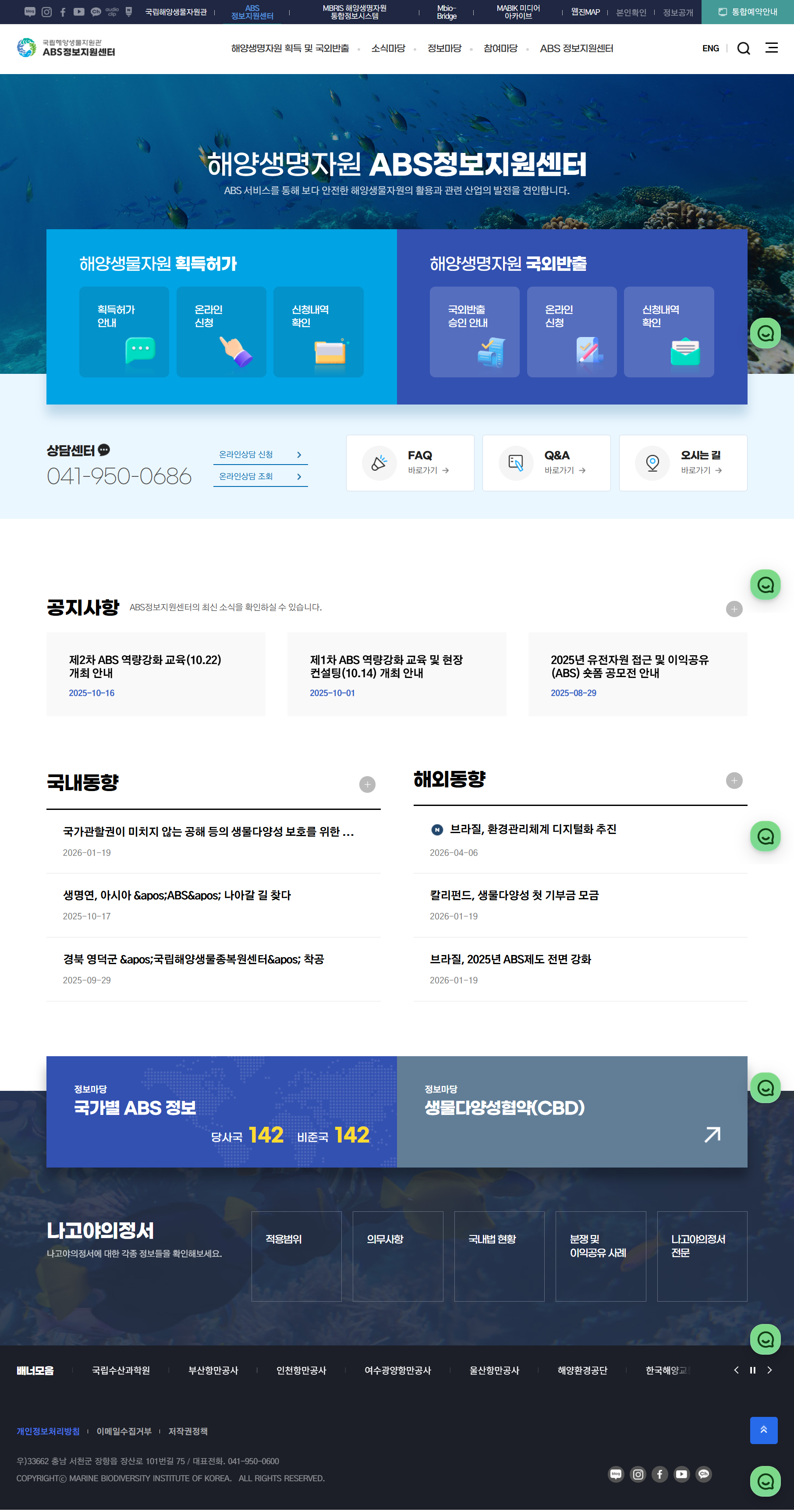Click the Instagram icon in top bar
This screenshot has height=1512, width=794.
46,12
